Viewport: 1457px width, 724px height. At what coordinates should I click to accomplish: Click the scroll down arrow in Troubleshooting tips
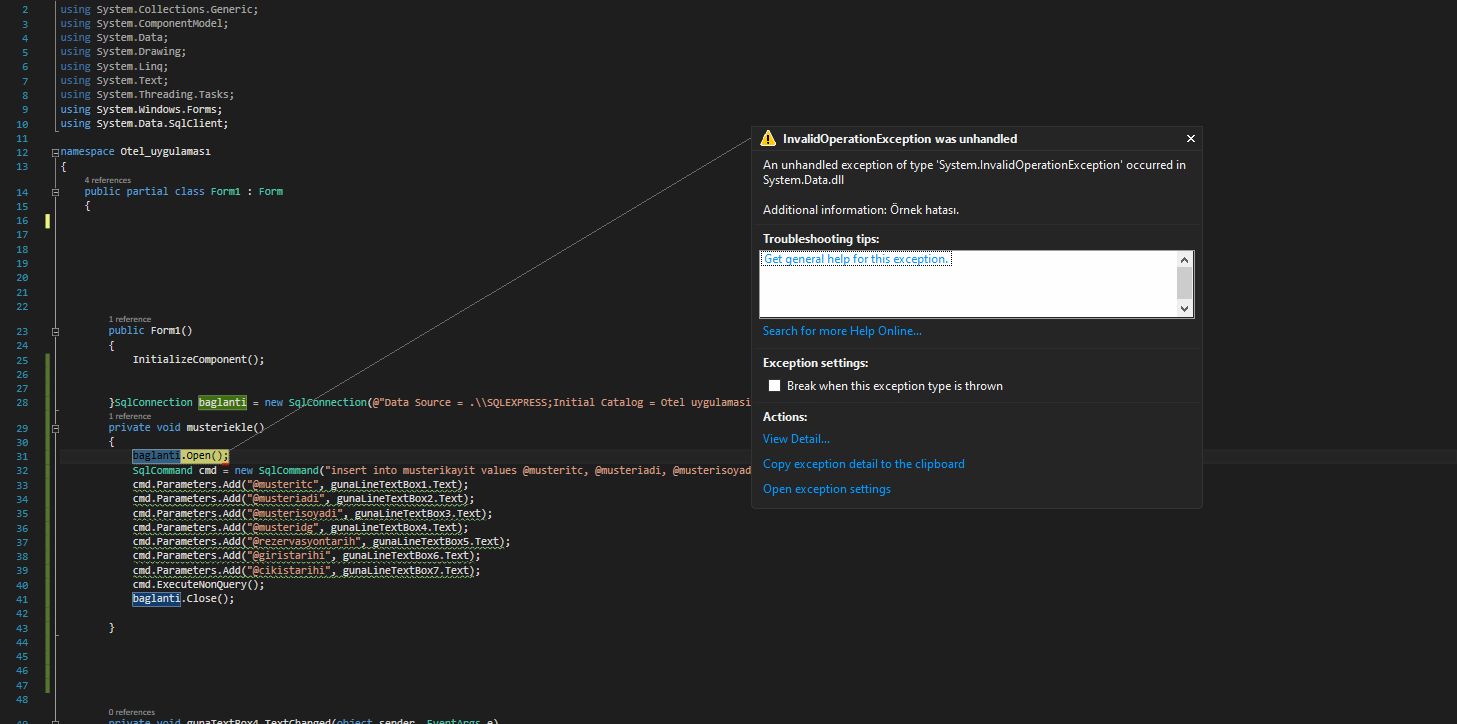tap(1185, 309)
